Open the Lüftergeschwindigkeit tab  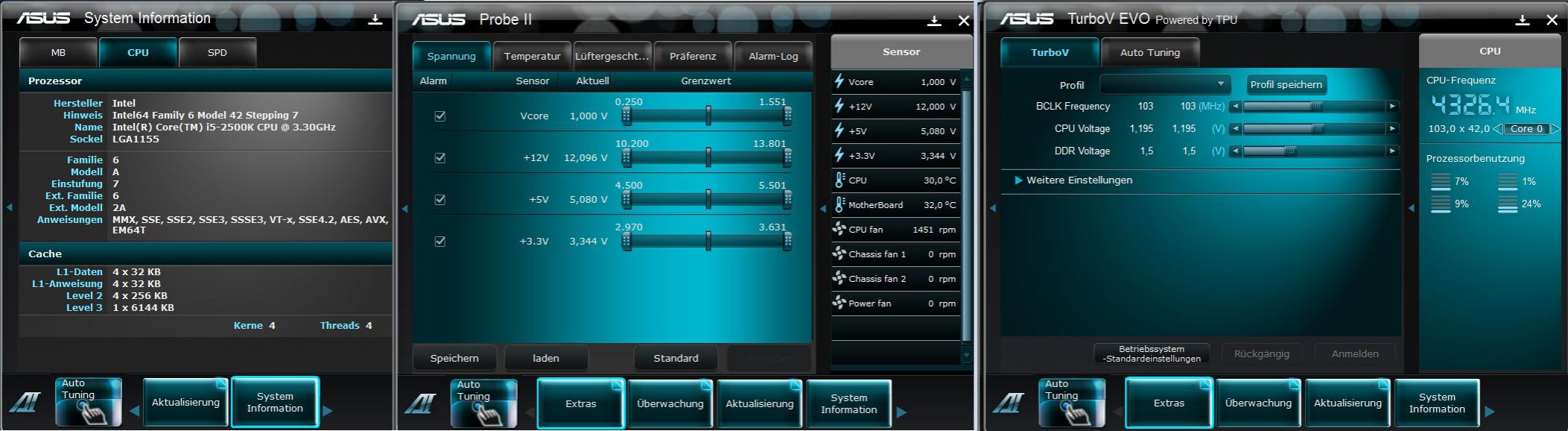coord(612,56)
